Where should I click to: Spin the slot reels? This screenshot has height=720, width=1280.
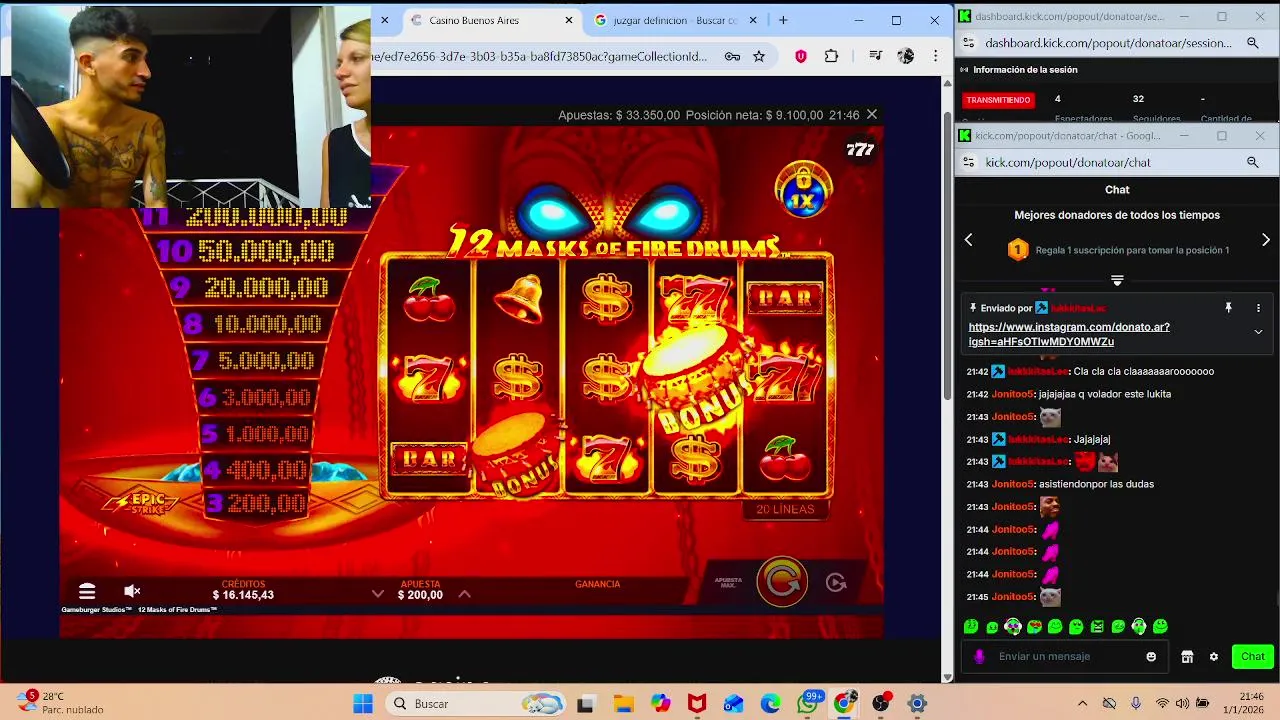(781, 581)
